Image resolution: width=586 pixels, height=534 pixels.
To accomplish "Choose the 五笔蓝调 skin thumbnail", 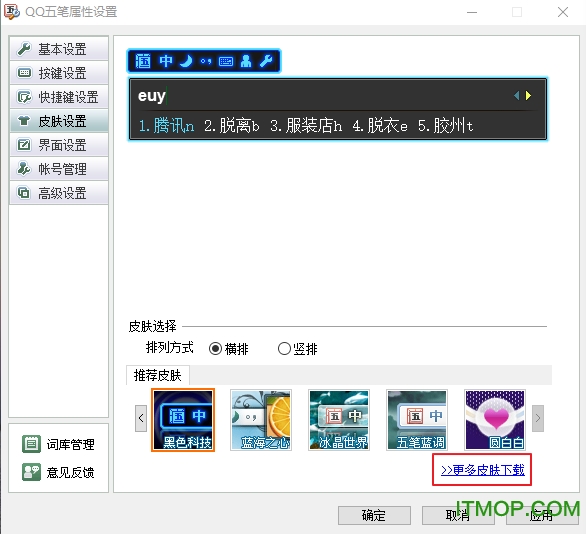I will pyautogui.click(x=417, y=420).
